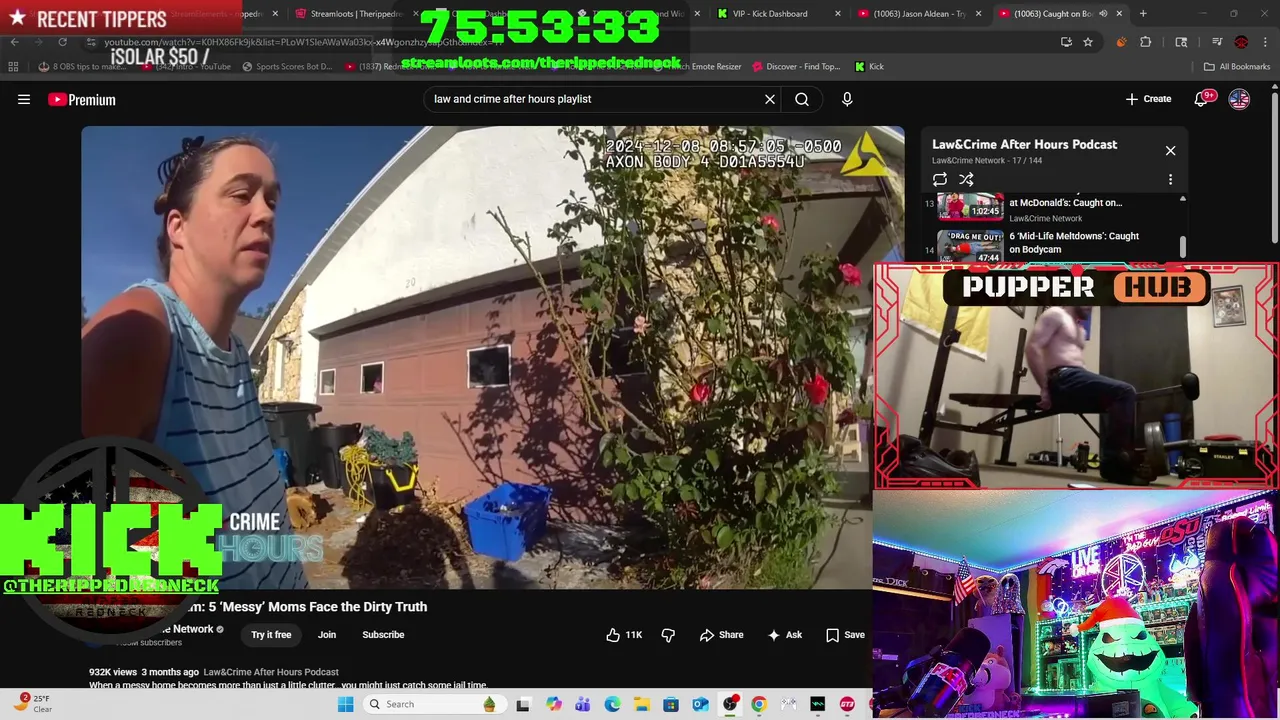Switch to the Streamloots browser tab

[355, 14]
